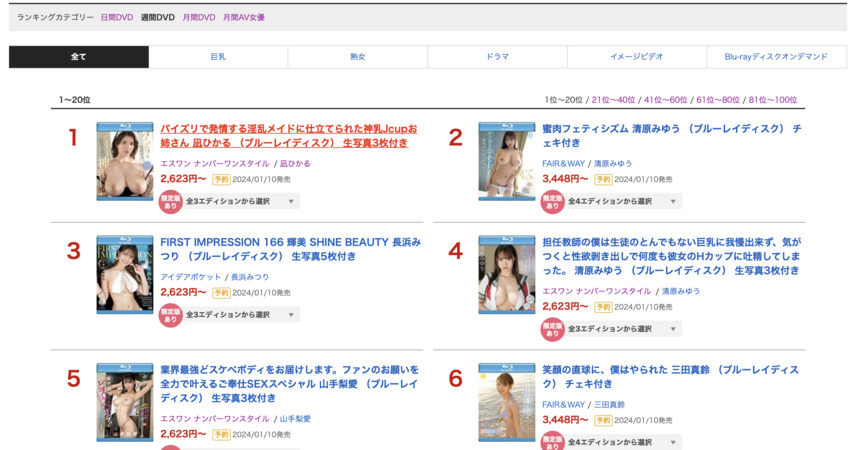This screenshot has height=450, width=850.
Task: Click the 限定版あり badge on rank 2
Action: click(x=552, y=201)
